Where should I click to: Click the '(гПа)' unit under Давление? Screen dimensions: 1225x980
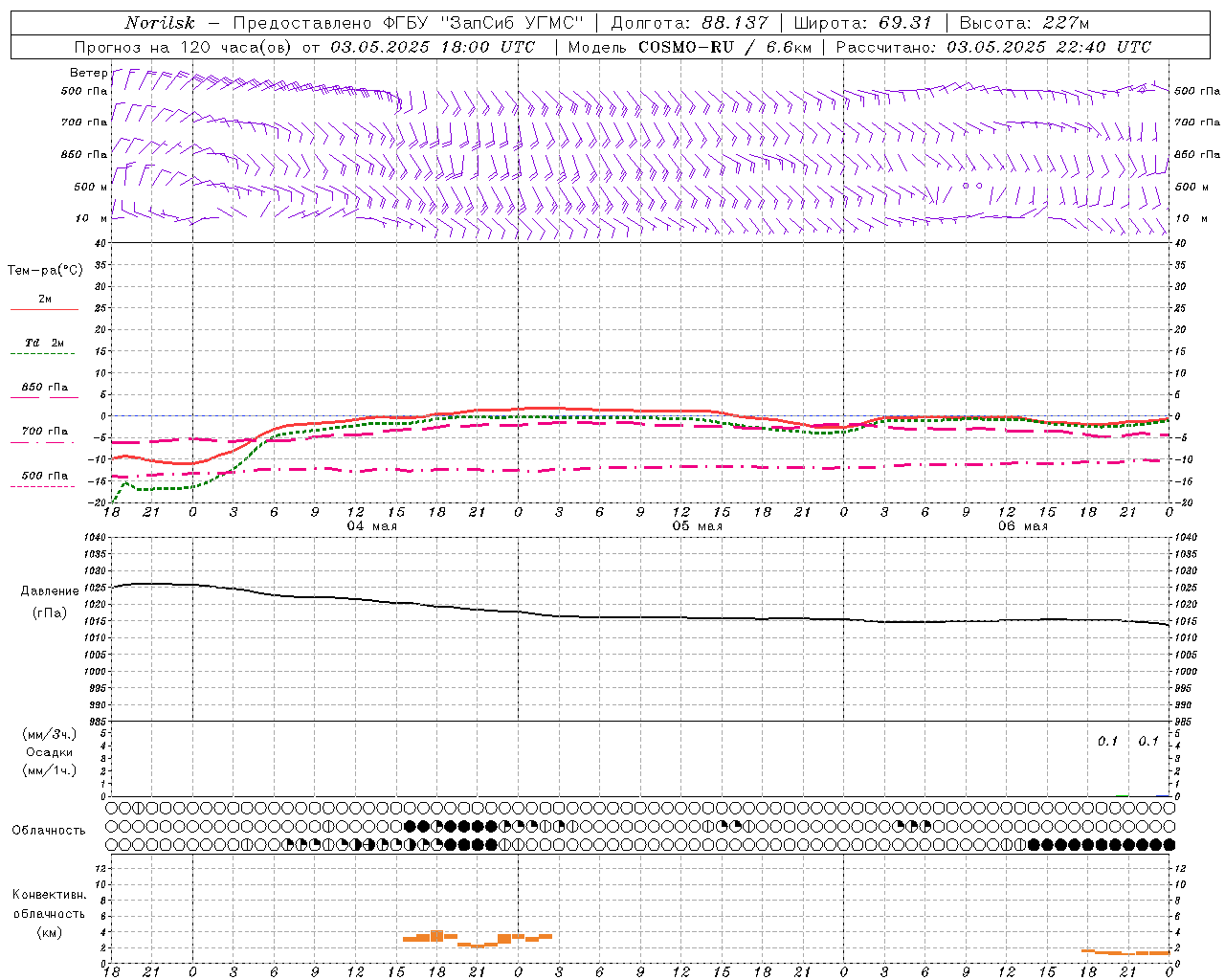(50, 612)
